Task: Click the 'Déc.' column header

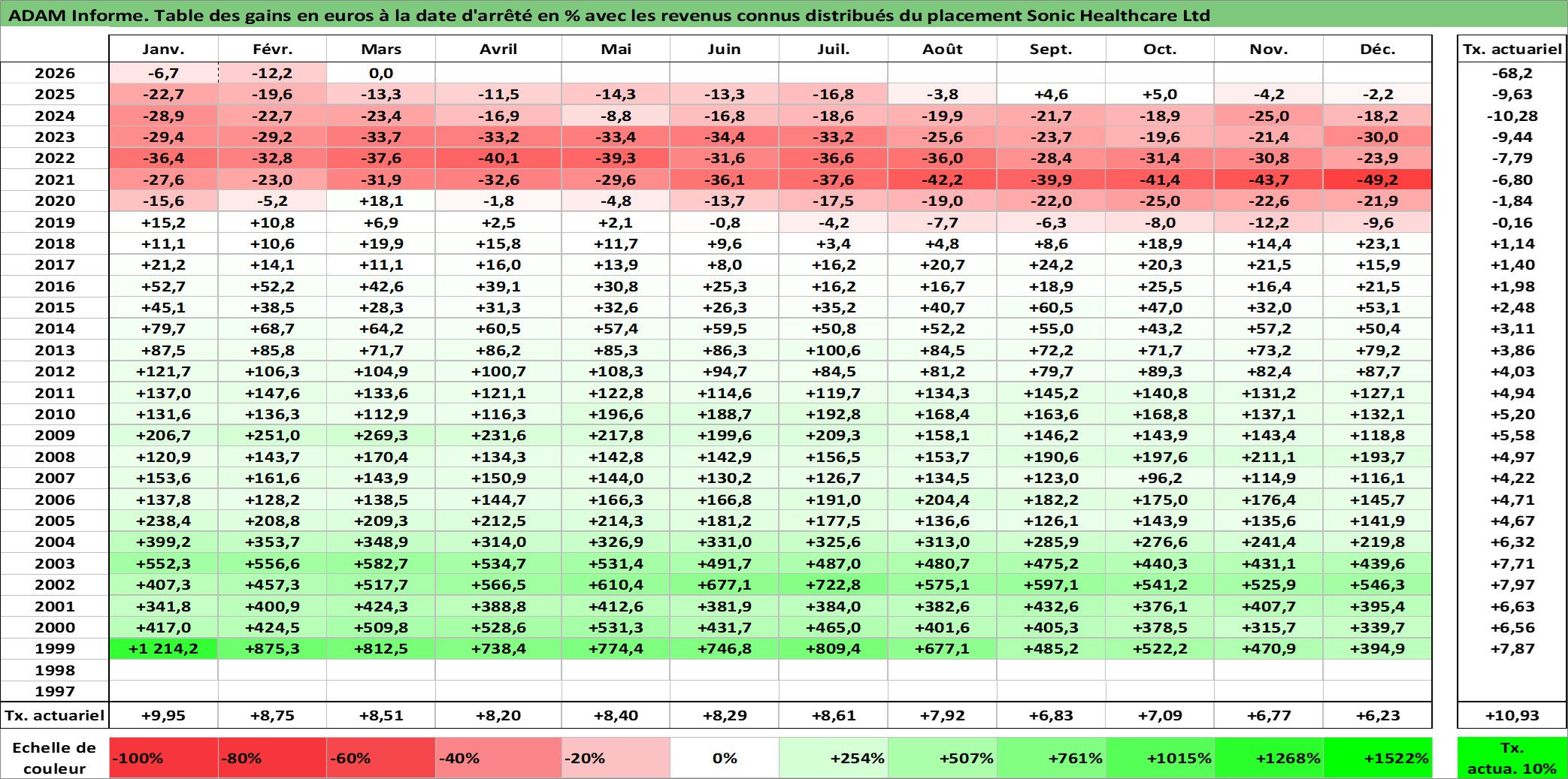Action: [x=1378, y=49]
